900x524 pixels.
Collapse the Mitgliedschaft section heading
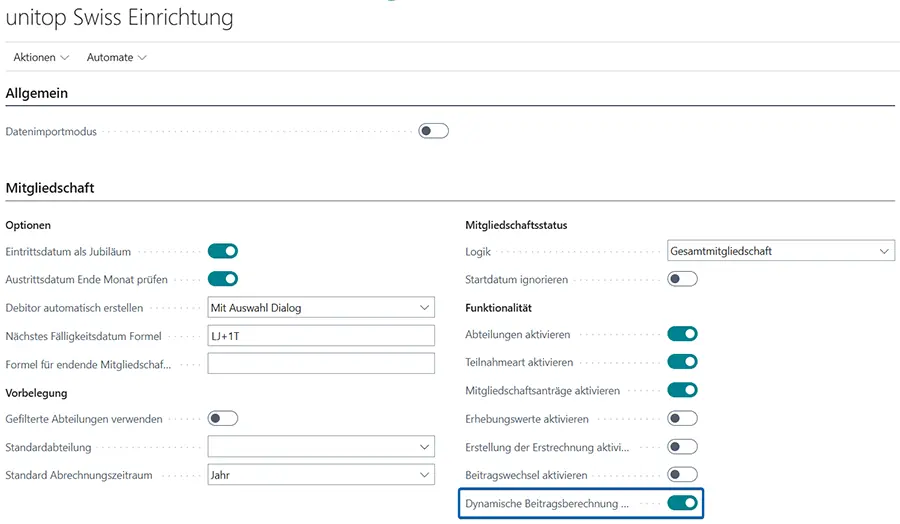click(x=50, y=188)
